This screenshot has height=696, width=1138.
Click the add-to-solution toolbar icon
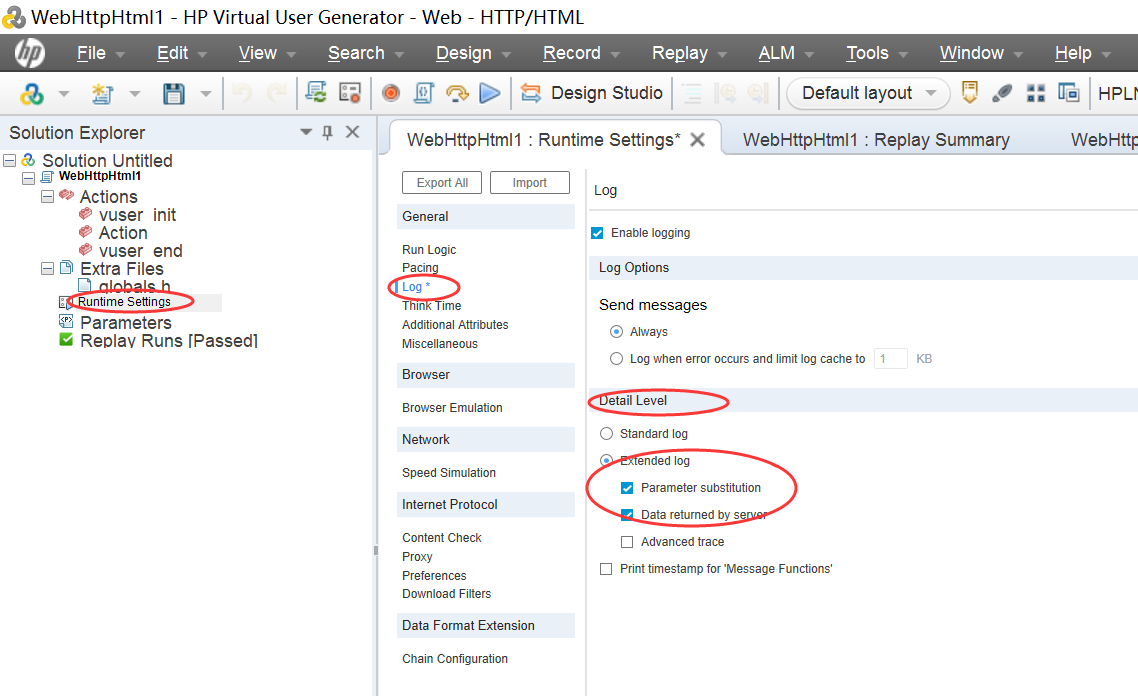[x=32, y=94]
